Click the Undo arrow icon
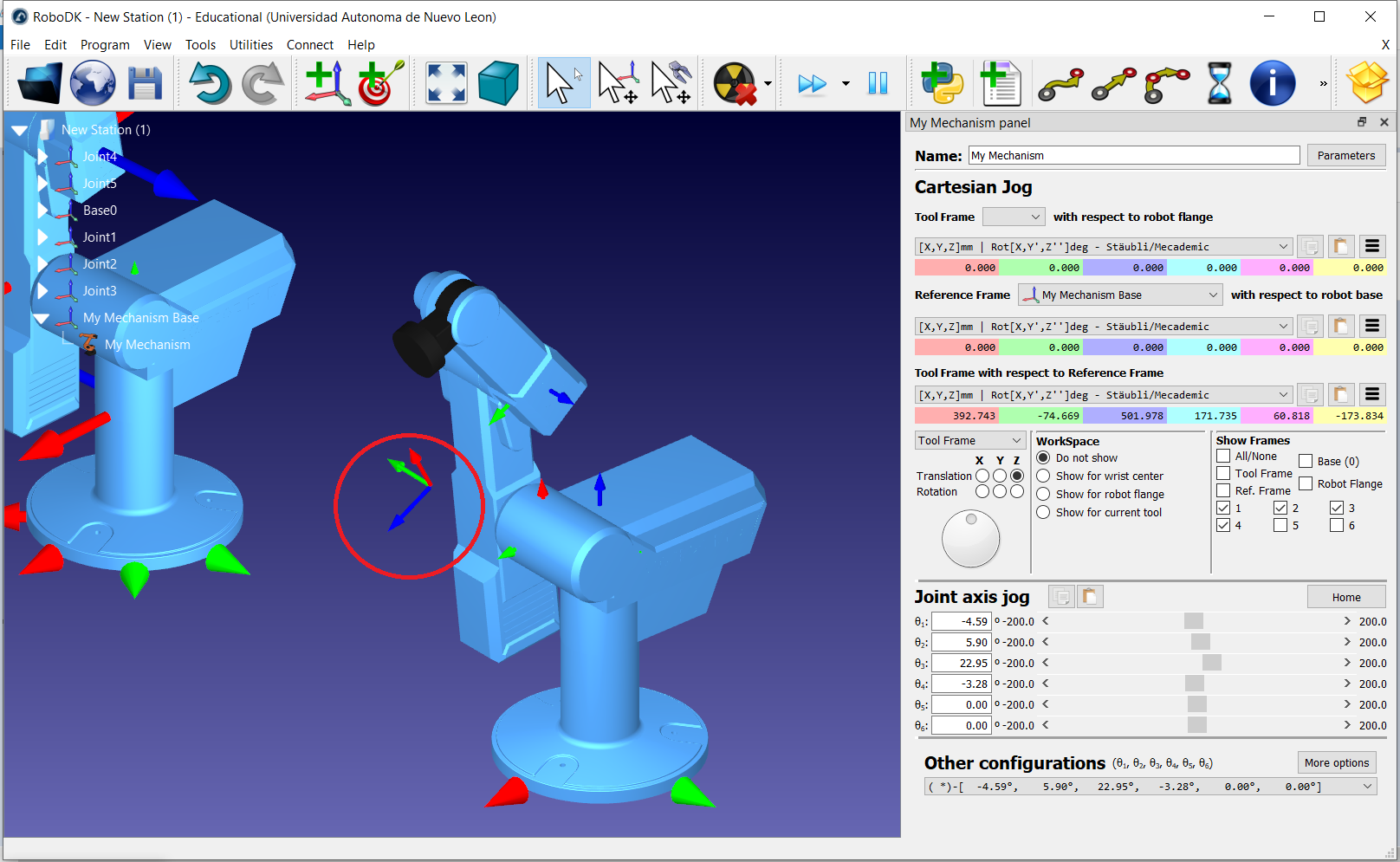Screen dimensions: 1400x862 tap(209, 84)
